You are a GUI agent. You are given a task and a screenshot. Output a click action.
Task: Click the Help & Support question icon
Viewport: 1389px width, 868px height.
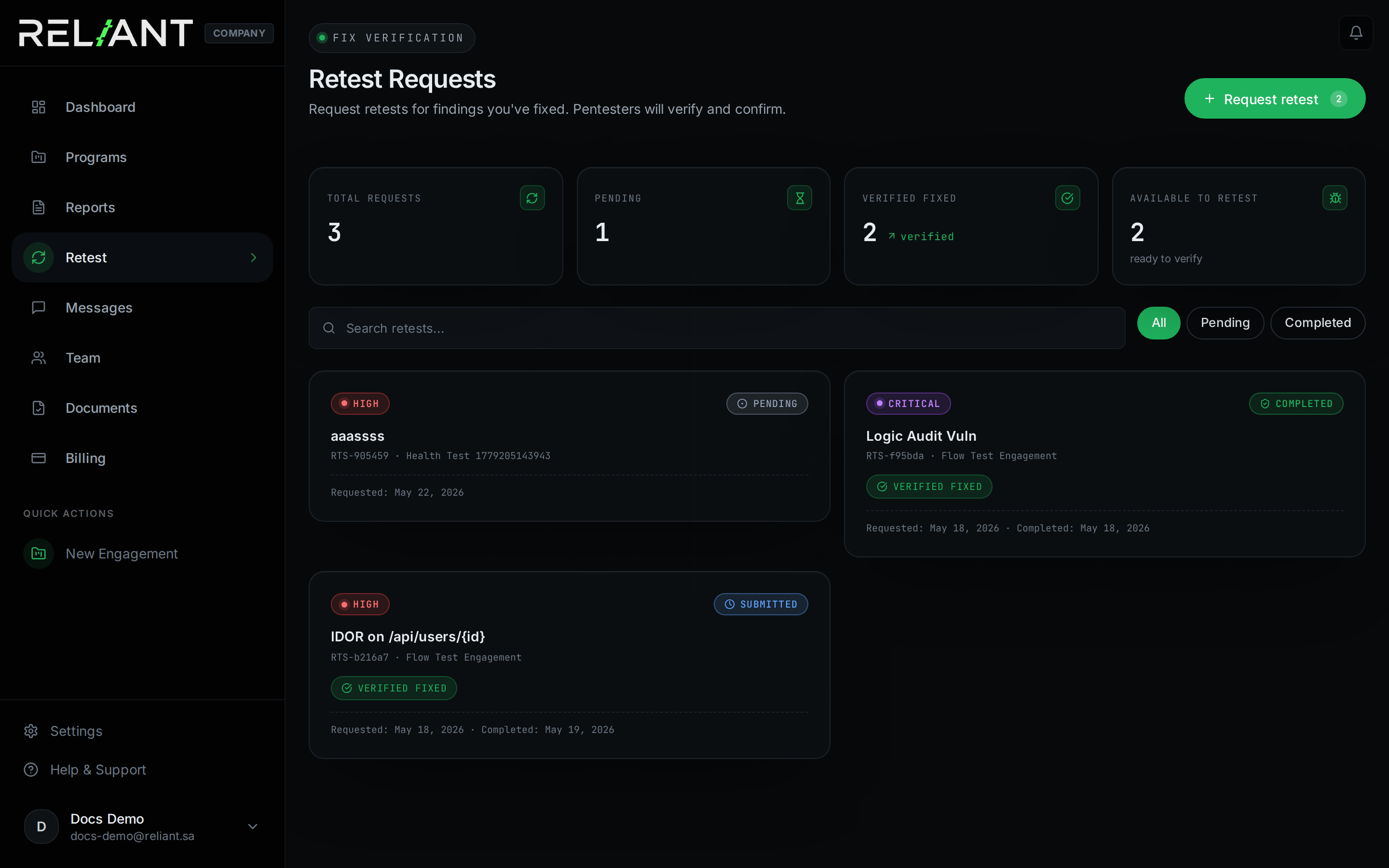pos(31,769)
